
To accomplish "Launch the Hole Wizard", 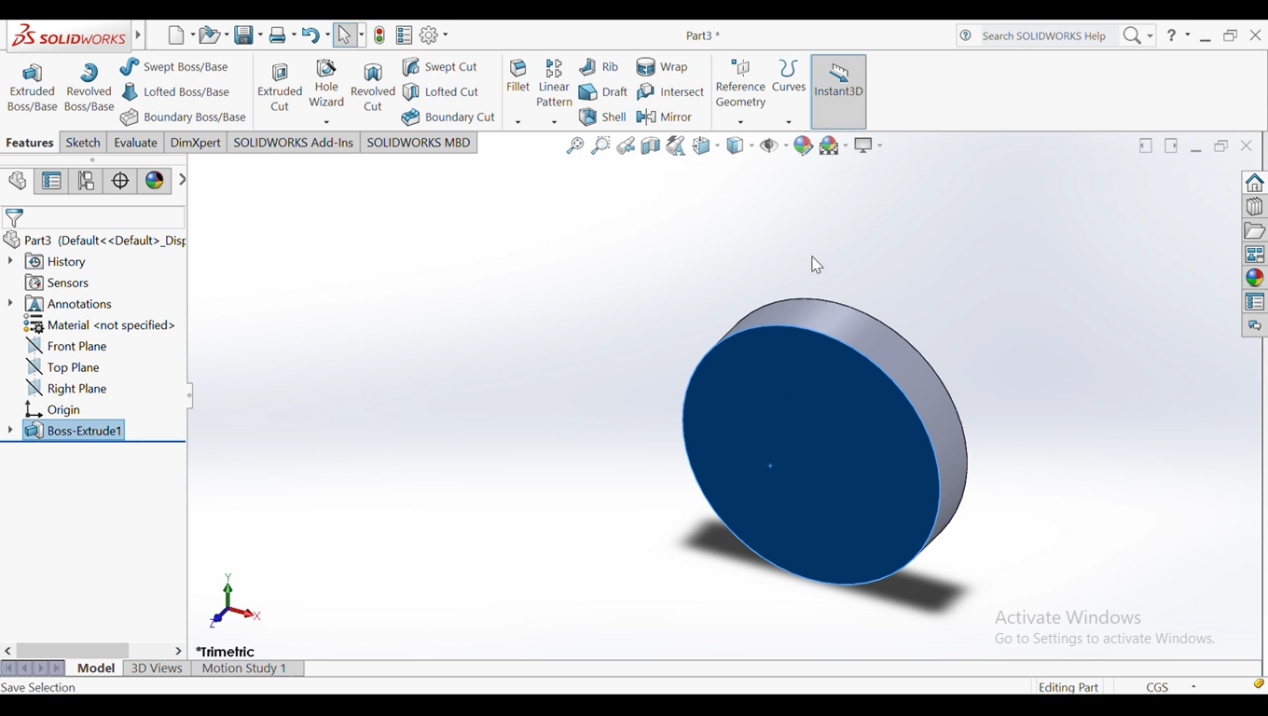I will [x=326, y=84].
